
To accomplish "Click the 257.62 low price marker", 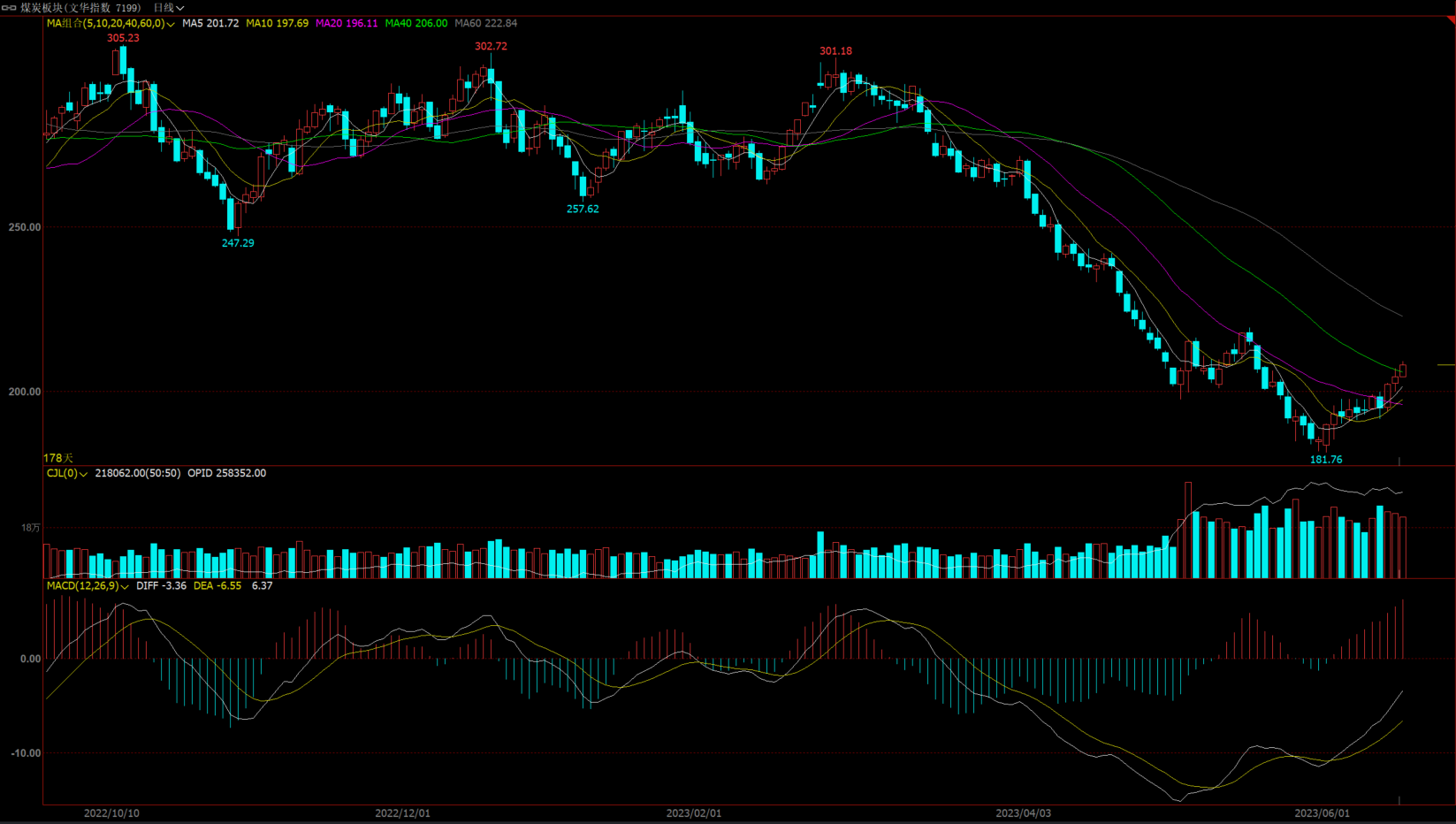I will click(x=583, y=210).
